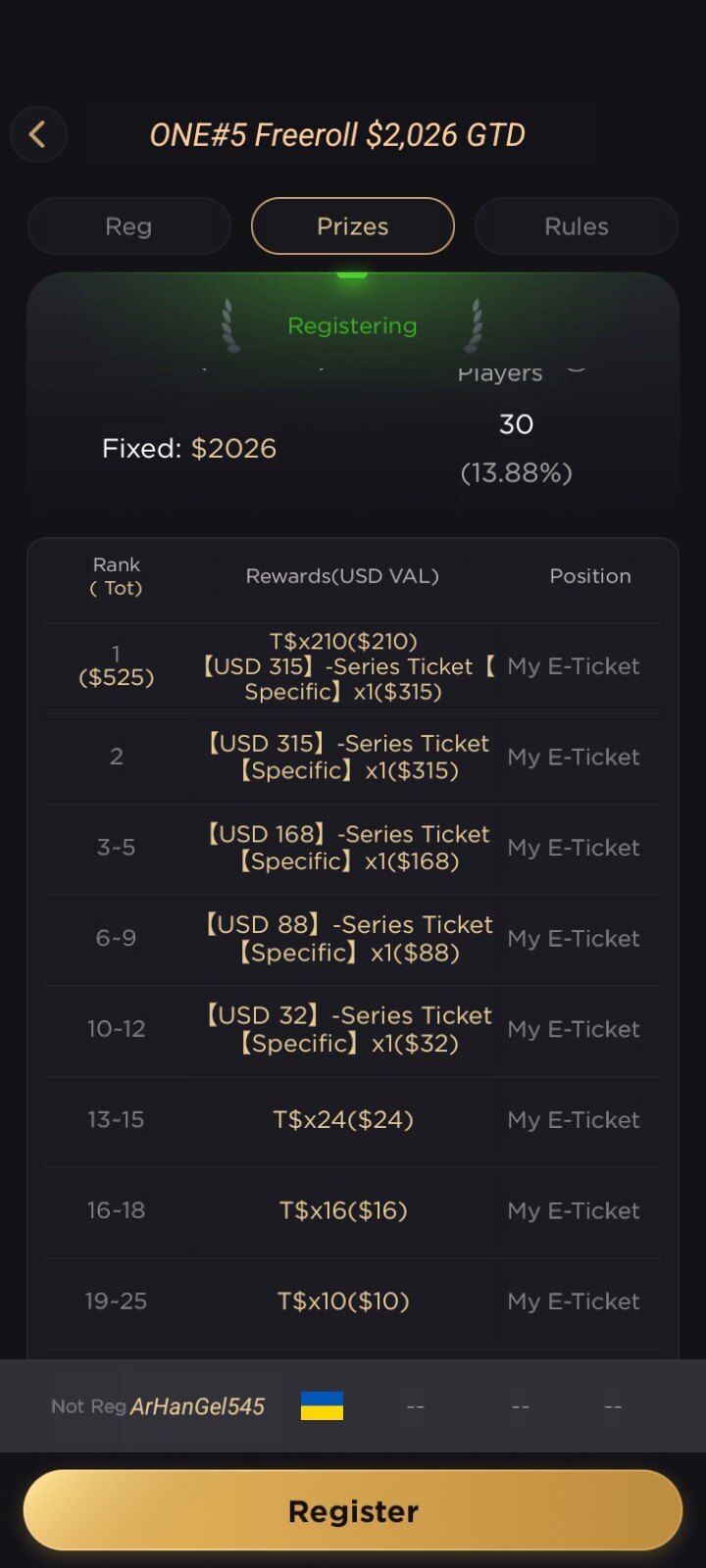Tap the Ukraine flag icon

click(322, 1406)
